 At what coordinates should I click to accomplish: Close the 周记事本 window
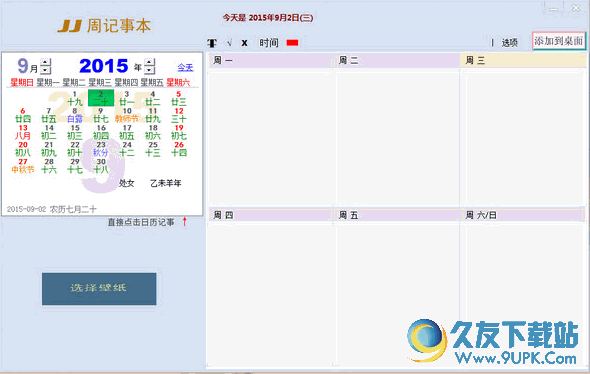tap(576, 8)
